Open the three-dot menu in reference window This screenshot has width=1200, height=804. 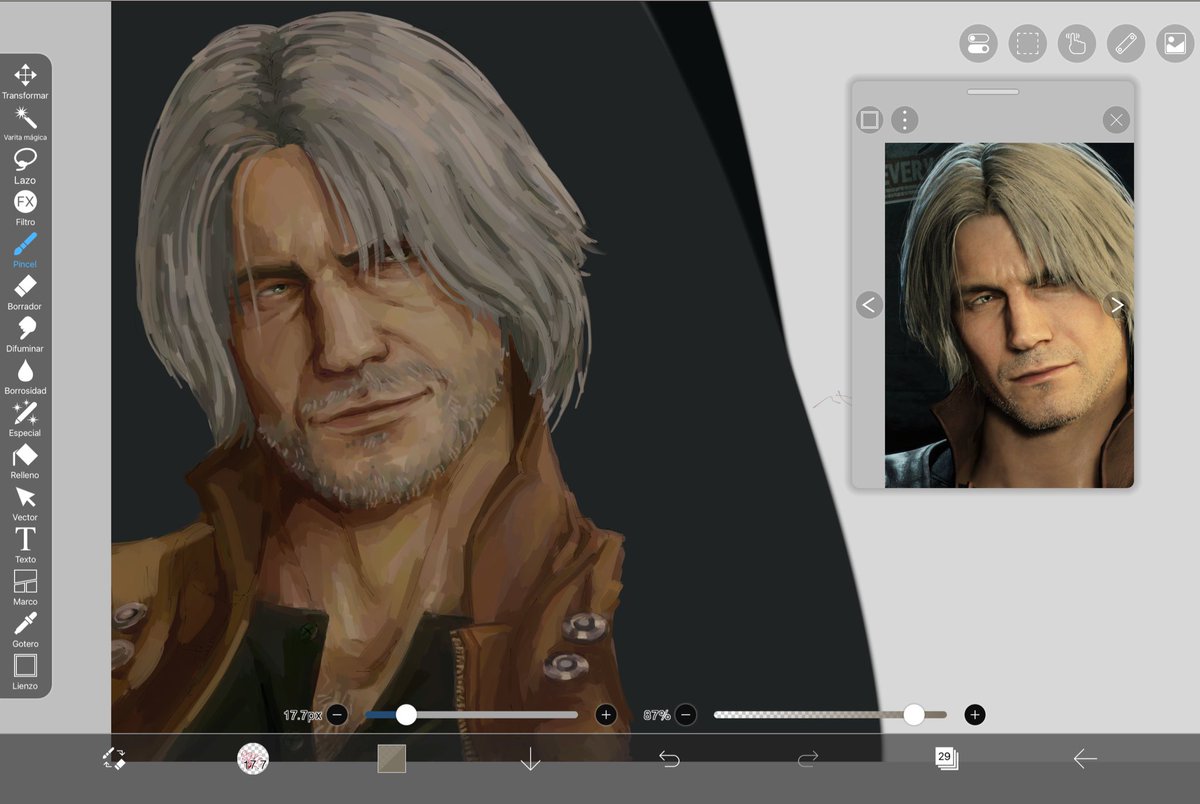(904, 120)
